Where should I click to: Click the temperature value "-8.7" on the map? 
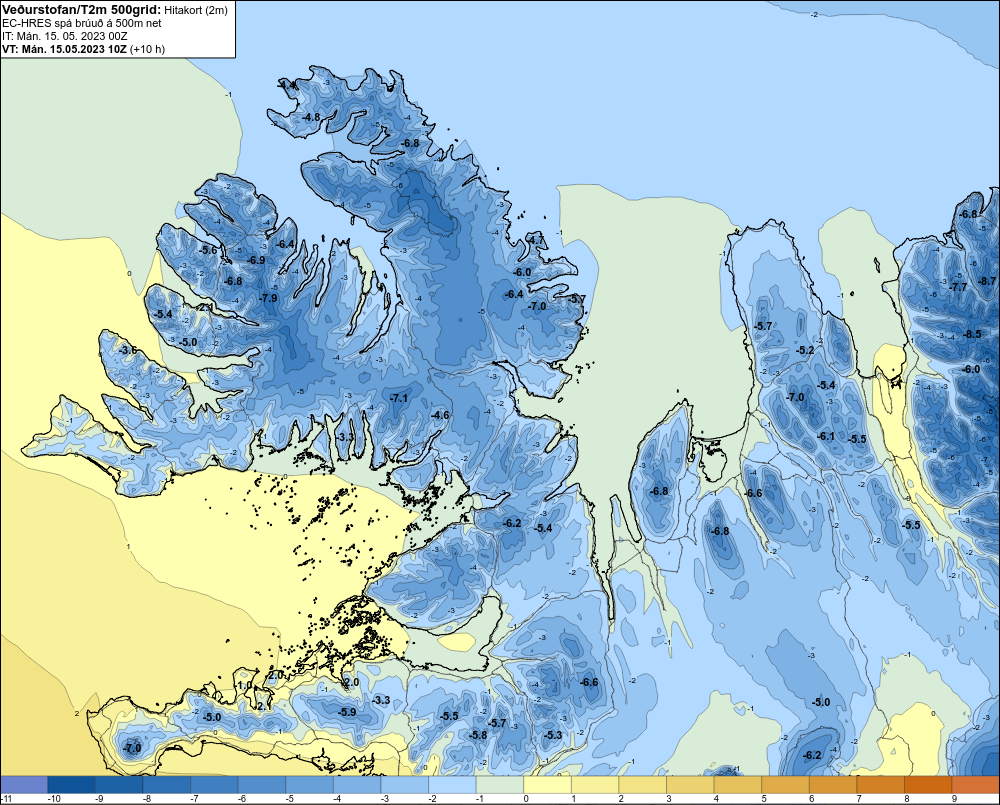[x=987, y=281]
